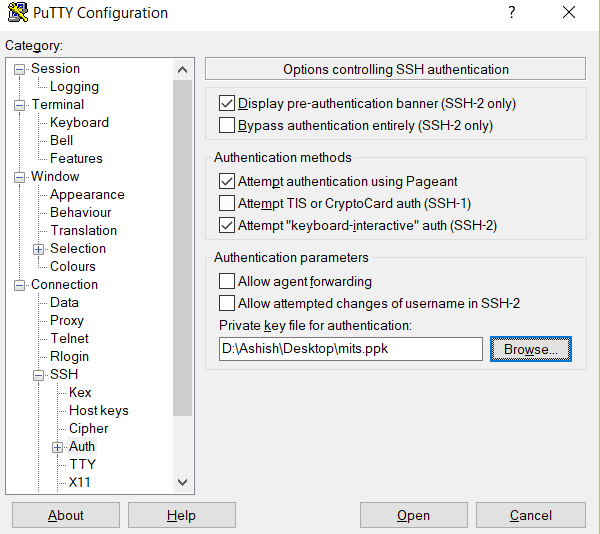Click the question mark help button in title bar

click(x=512, y=13)
